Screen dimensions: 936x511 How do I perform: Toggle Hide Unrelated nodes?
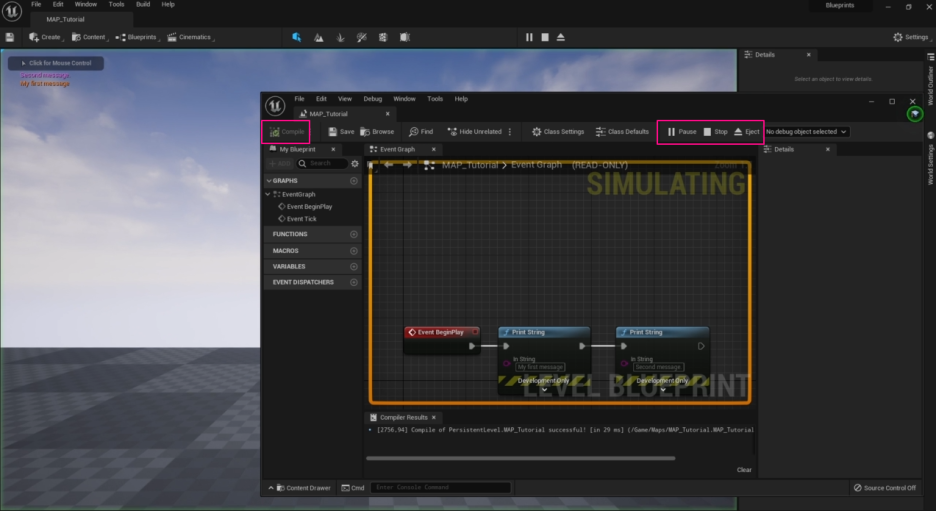[475, 132]
